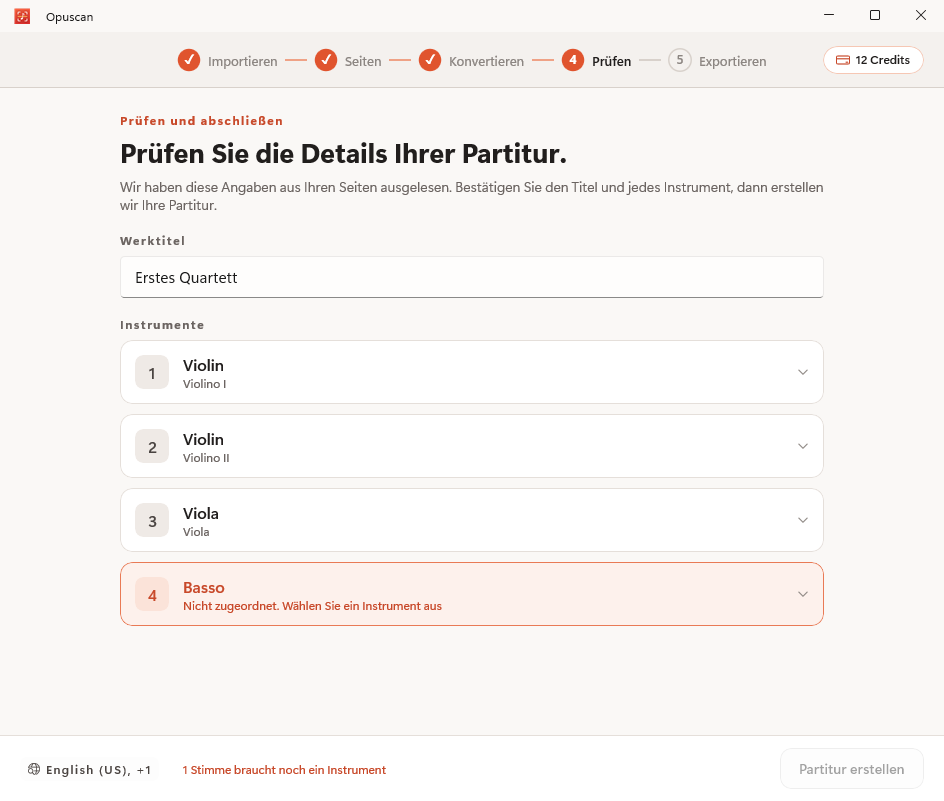Screen dimensions: 944x801
Task: Click the number 3 badge for Viola
Action: point(152,520)
